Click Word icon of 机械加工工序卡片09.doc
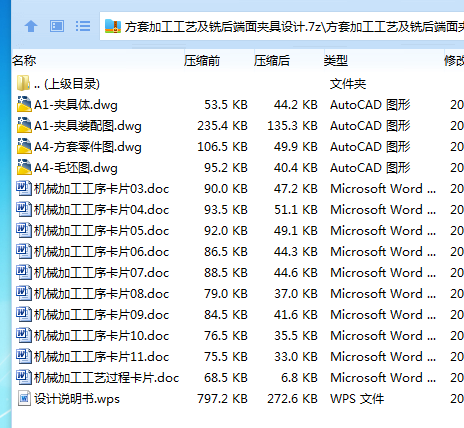The width and height of the screenshot is (464, 428). (24, 314)
